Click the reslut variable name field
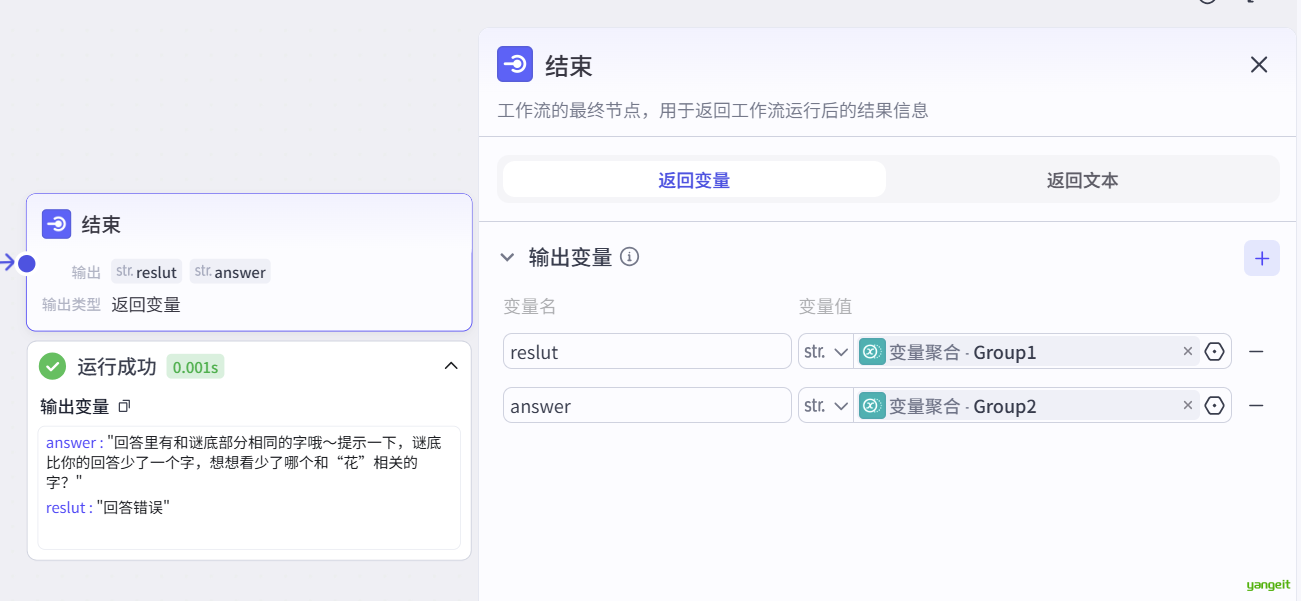The width and height of the screenshot is (1301, 601). point(646,352)
